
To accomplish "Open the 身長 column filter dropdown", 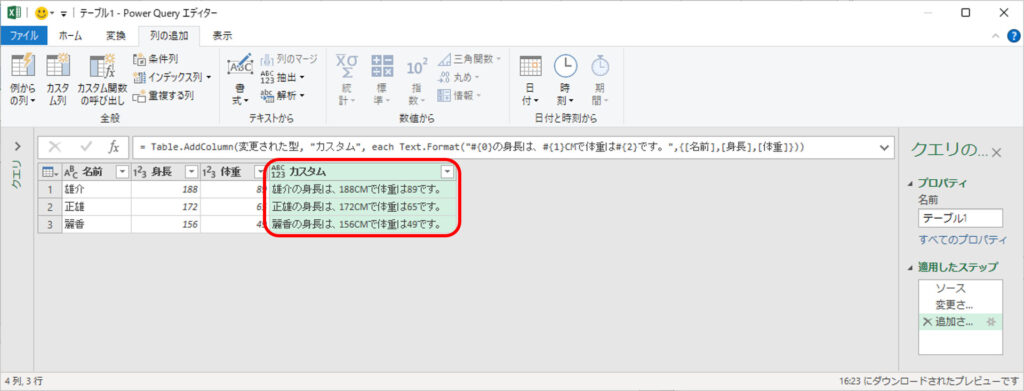I will [191, 172].
